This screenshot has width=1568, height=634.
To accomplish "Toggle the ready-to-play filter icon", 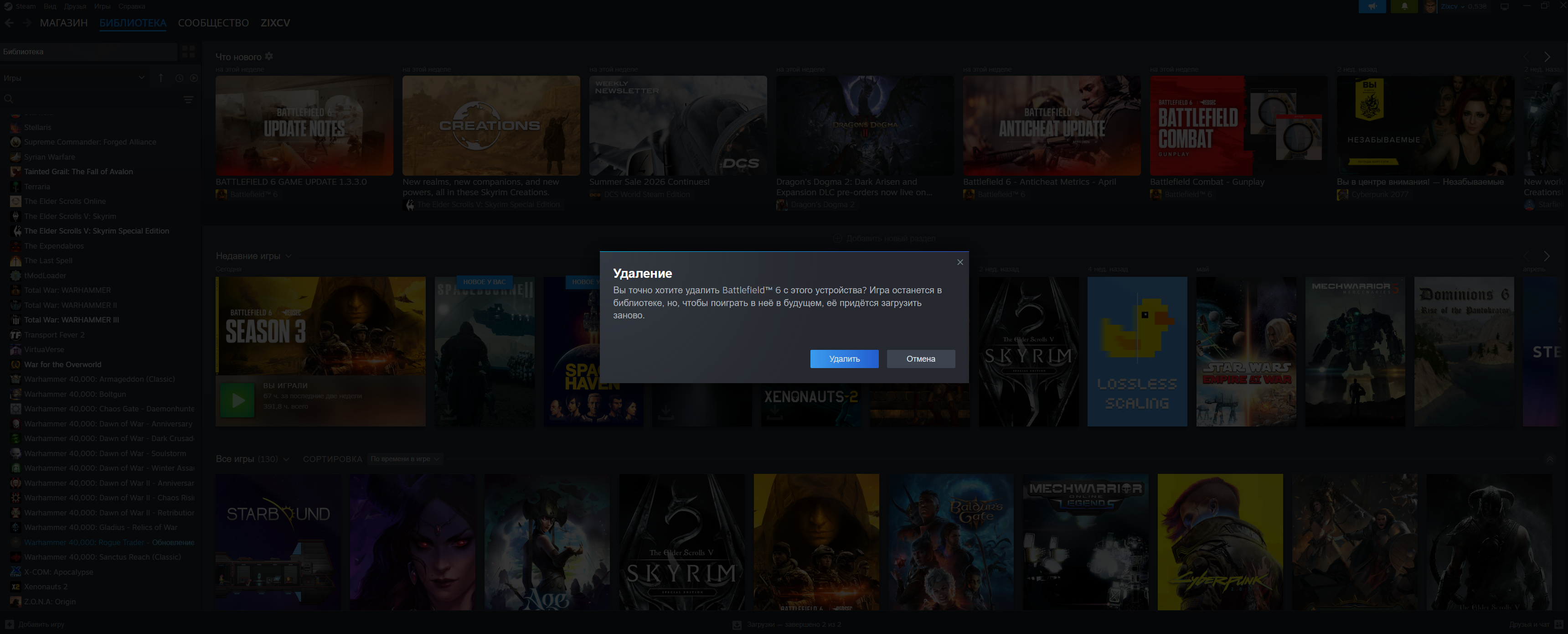I will (194, 78).
